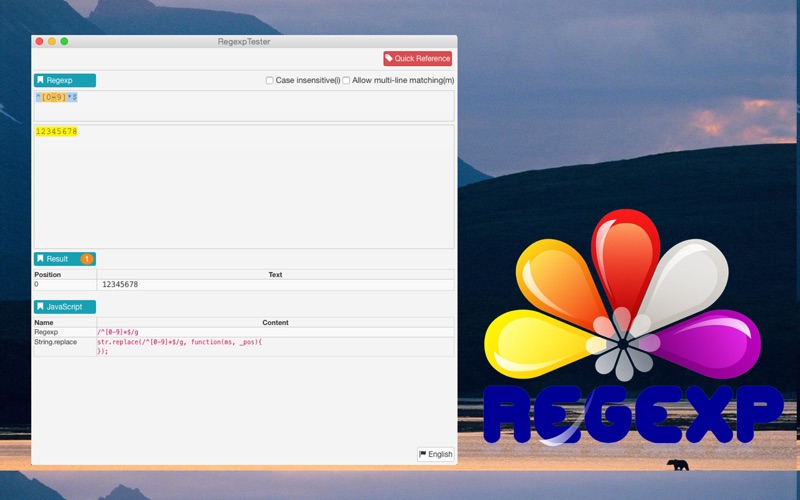Click the String.replace row name
Image resolution: width=800 pixels, height=500 pixels.
coord(56,342)
